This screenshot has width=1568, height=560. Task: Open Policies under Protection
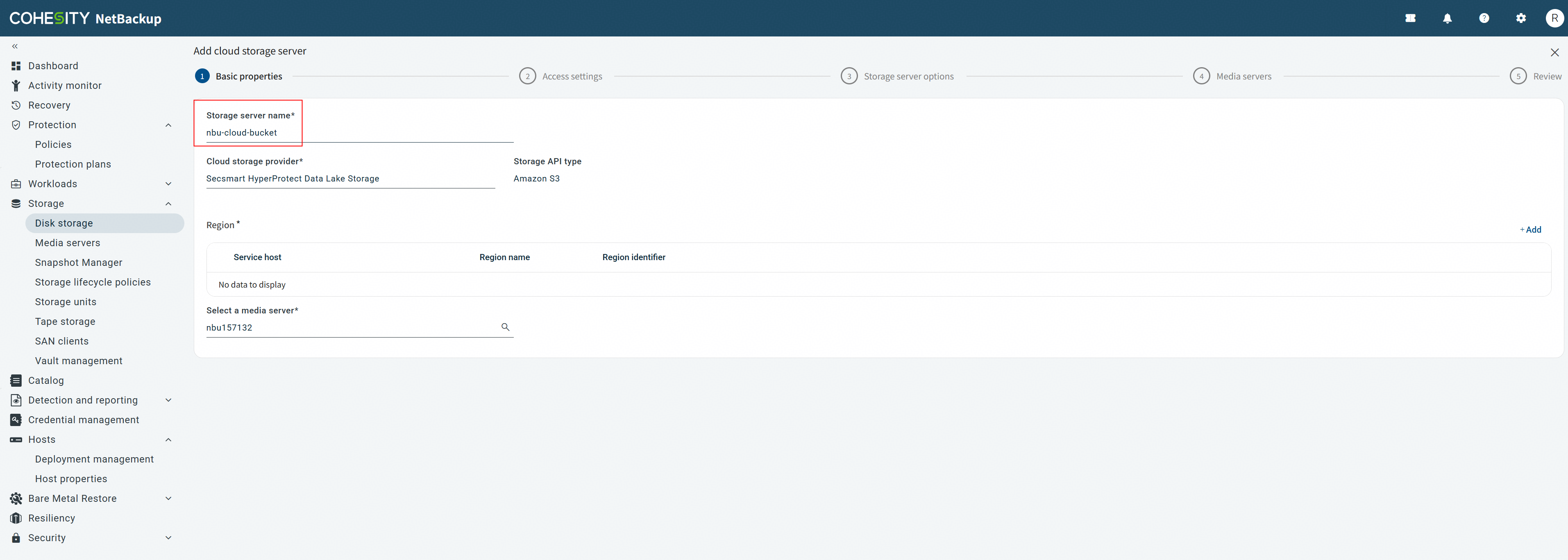pyautogui.click(x=53, y=144)
